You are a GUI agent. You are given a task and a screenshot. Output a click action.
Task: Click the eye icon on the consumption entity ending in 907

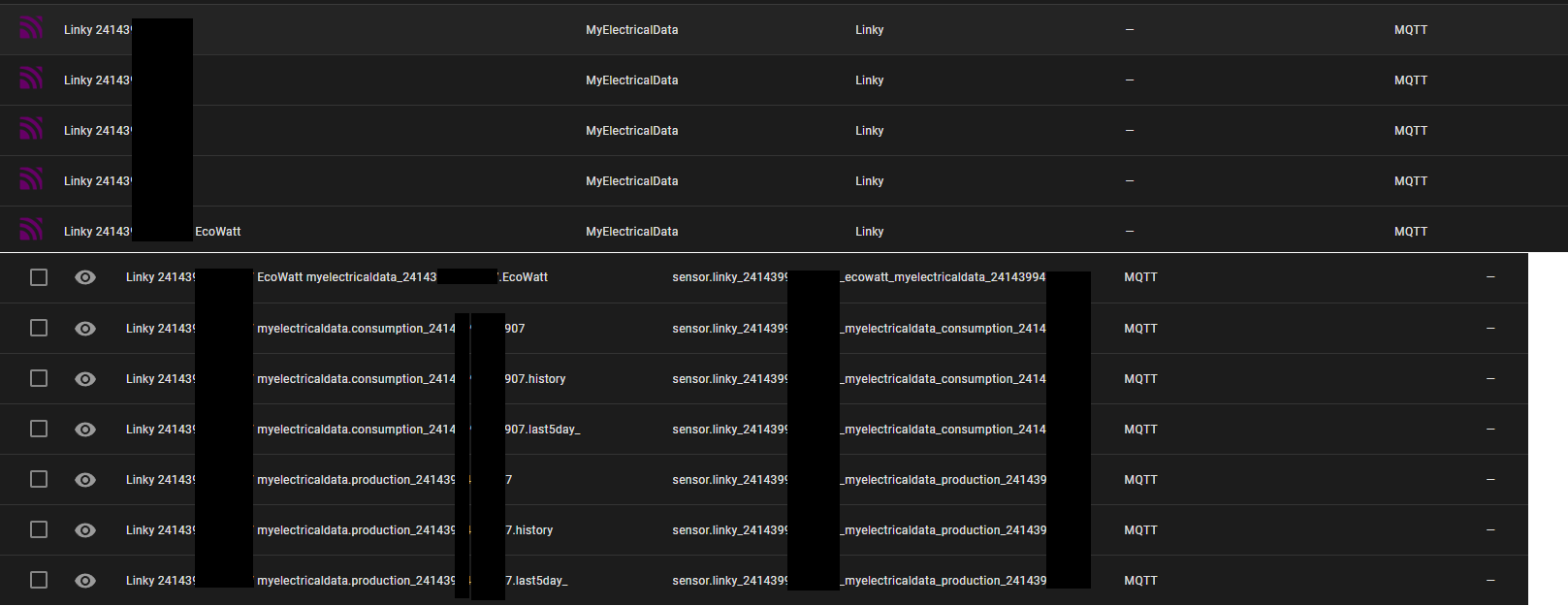(x=85, y=329)
